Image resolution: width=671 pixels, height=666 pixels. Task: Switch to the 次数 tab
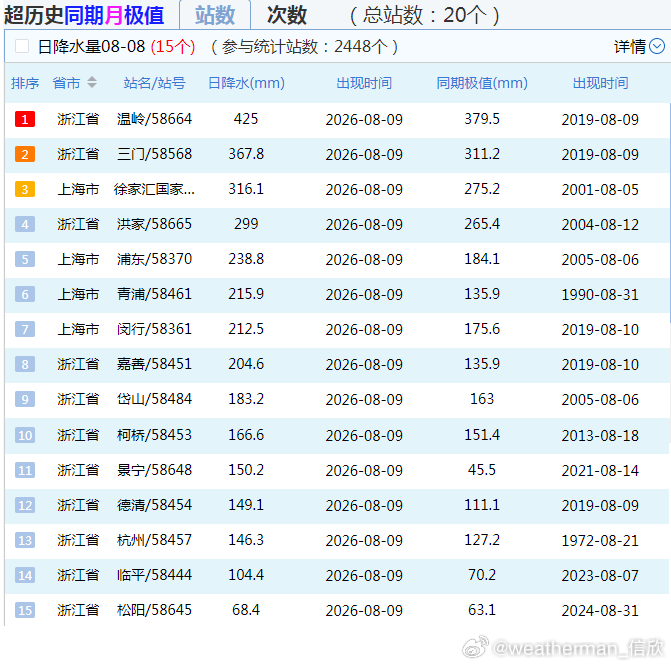click(x=287, y=15)
